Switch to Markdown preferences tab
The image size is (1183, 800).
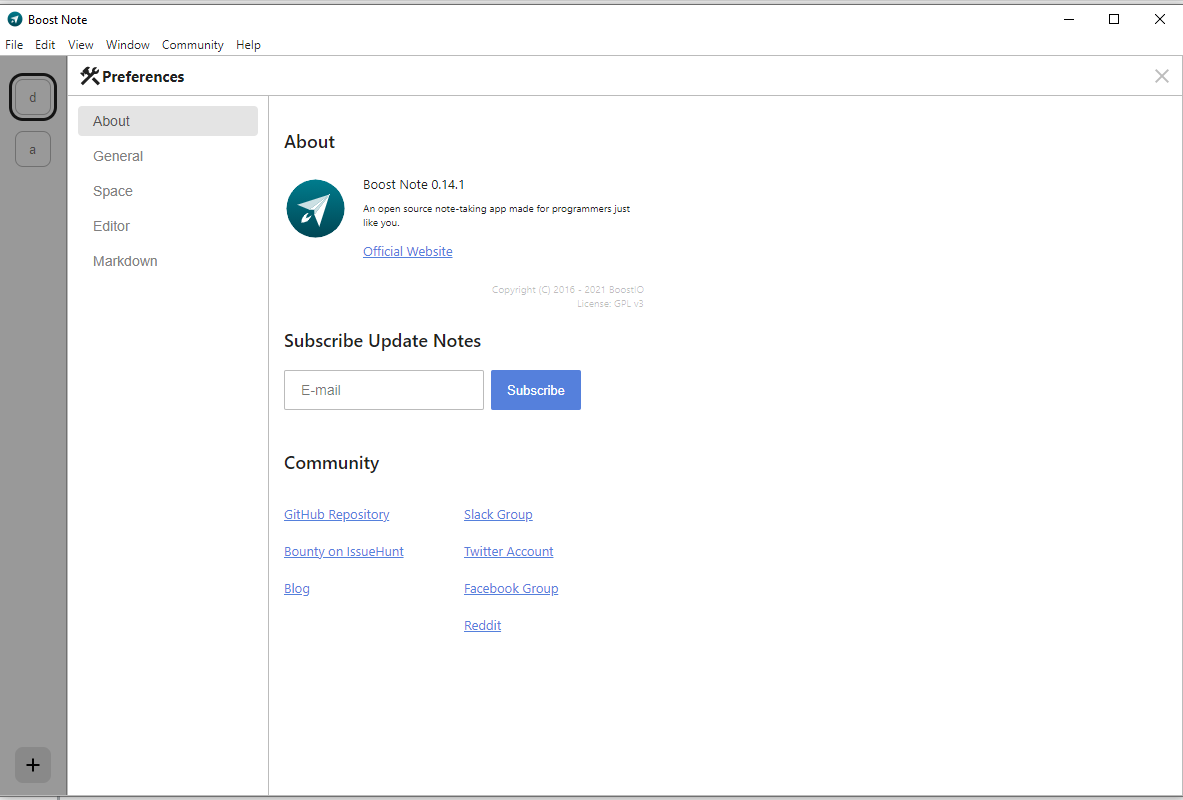167,261
